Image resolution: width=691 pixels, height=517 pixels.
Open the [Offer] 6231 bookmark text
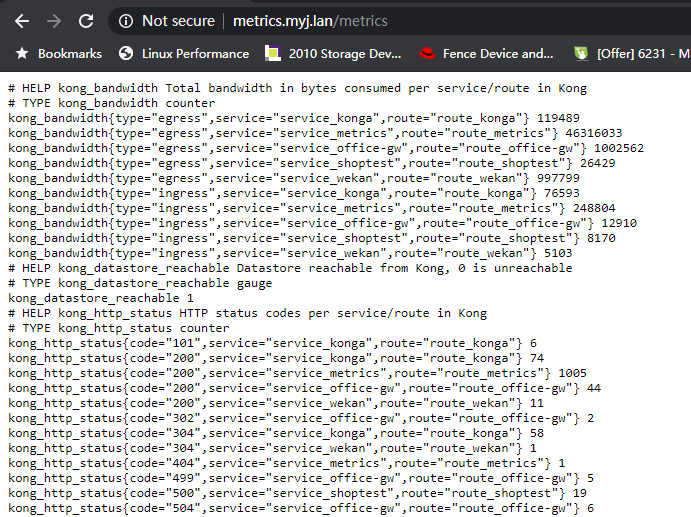(642, 53)
